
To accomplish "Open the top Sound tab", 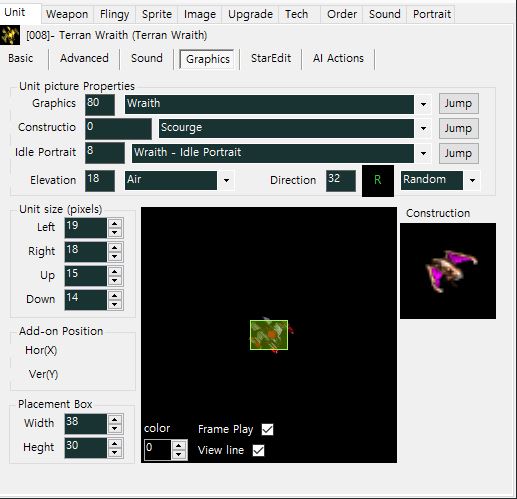I will pos(385,14).
